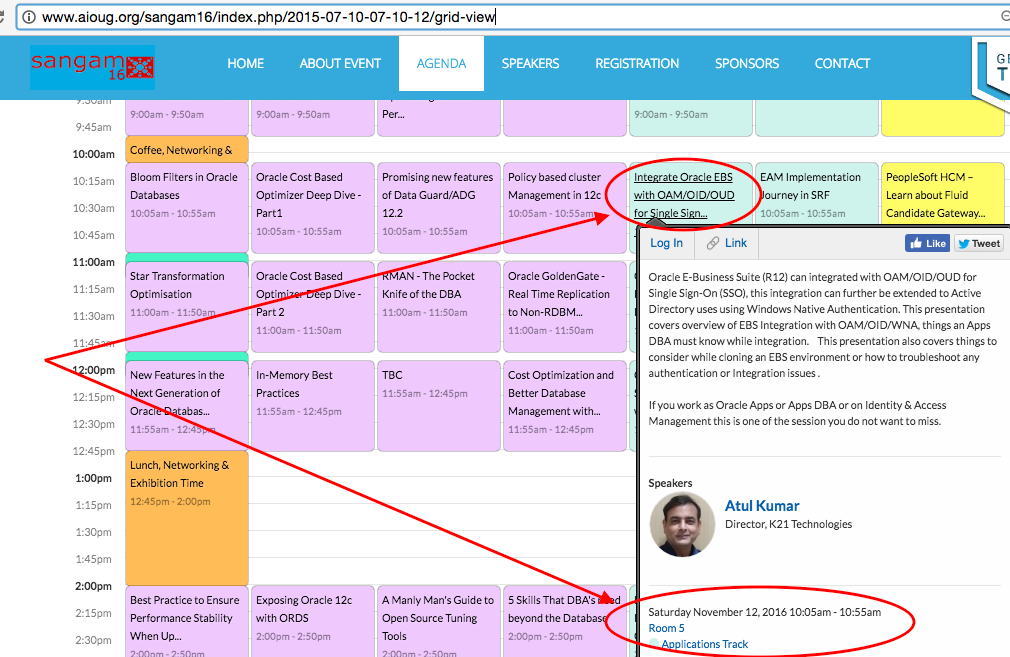Open the Room 5 link
Viewport: 1010px width, 657px height.
pos(666,628)
